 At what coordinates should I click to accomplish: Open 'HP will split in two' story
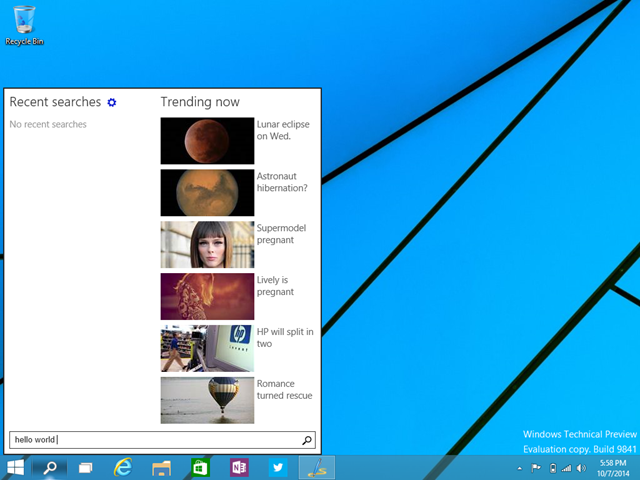click(284, 338)
